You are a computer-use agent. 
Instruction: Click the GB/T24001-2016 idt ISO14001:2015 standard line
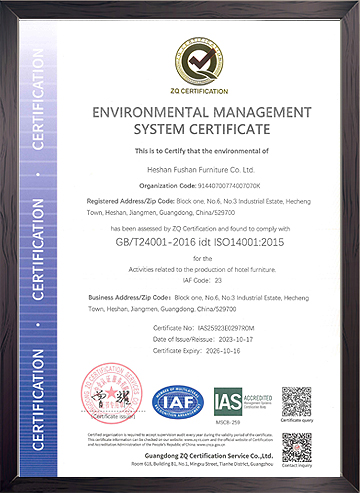coord(200,242)
